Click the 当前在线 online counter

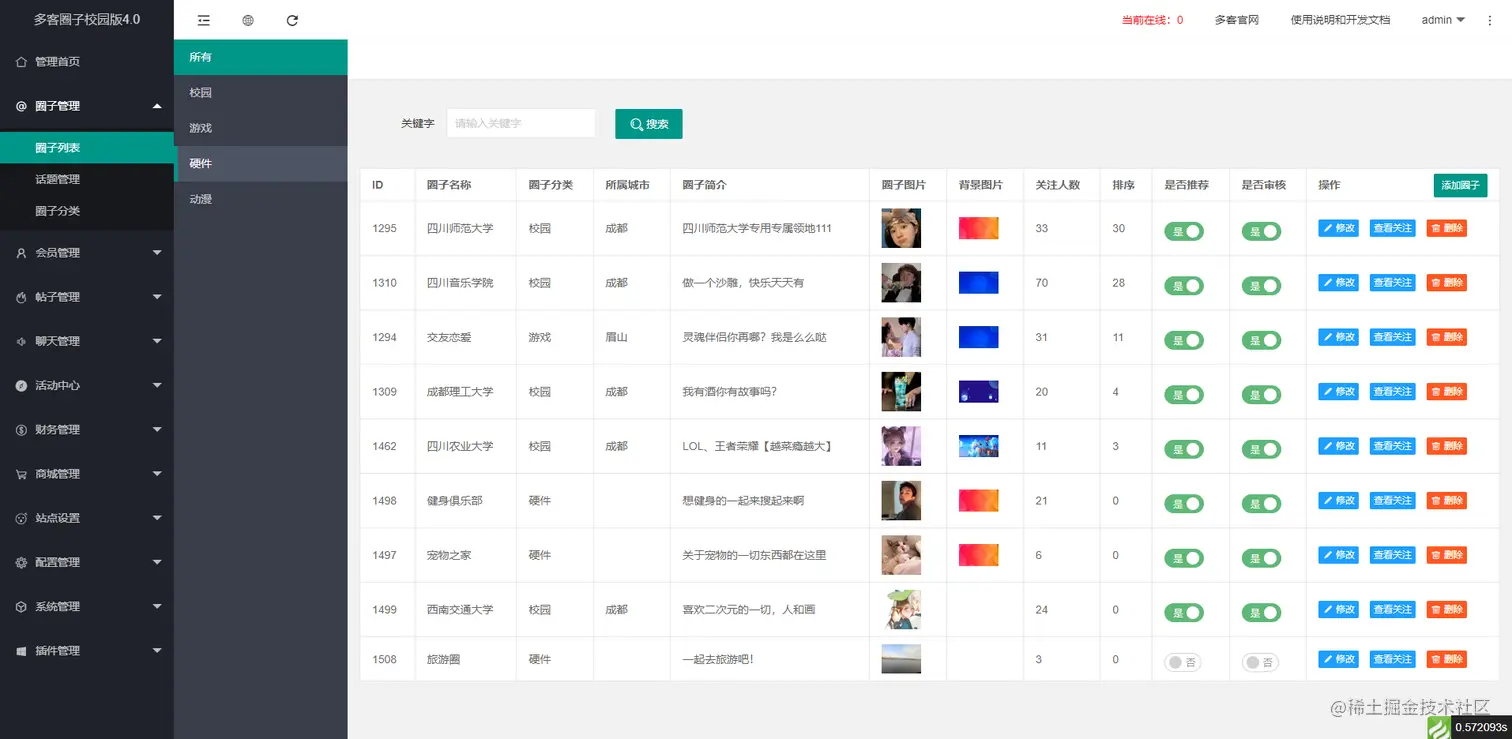1152,20
